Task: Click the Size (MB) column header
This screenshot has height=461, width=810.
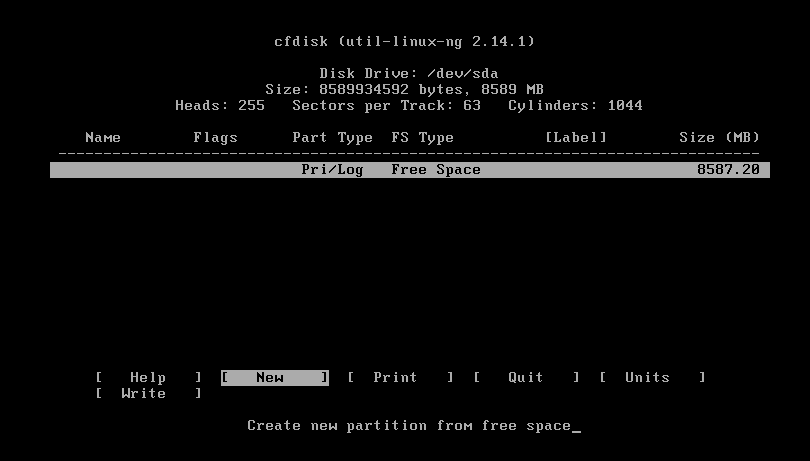Action: (x=719, y=137)
